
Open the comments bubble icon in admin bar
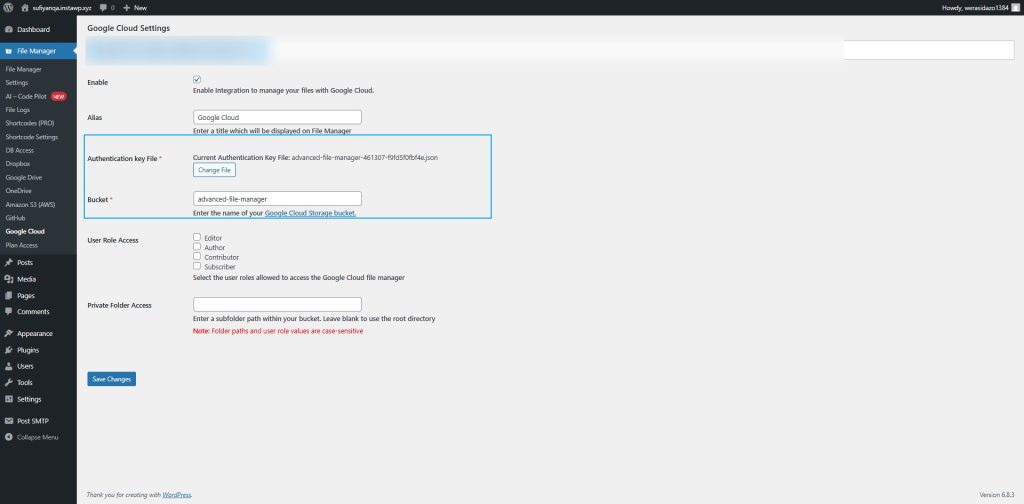tap(102, 7)
